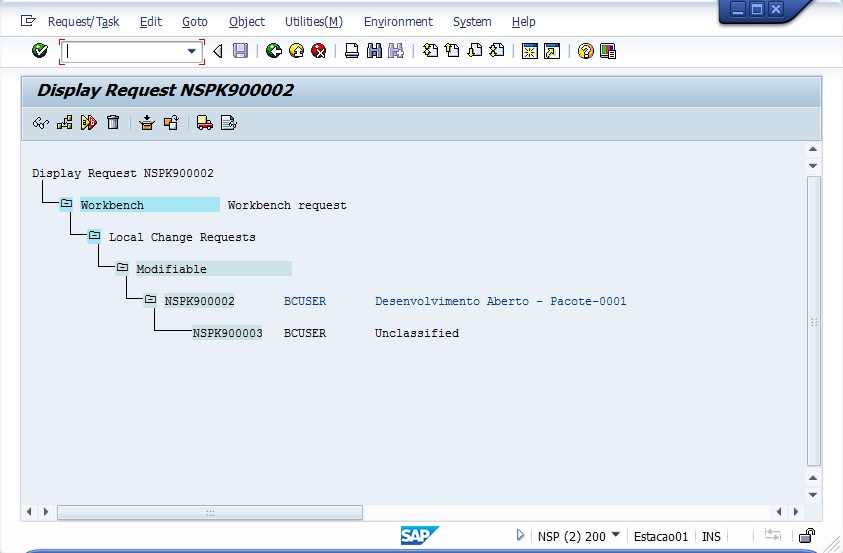Viewport: 843px width, 553px height.
Task: Click the Delete trash can icon
Action: [113, 123]
